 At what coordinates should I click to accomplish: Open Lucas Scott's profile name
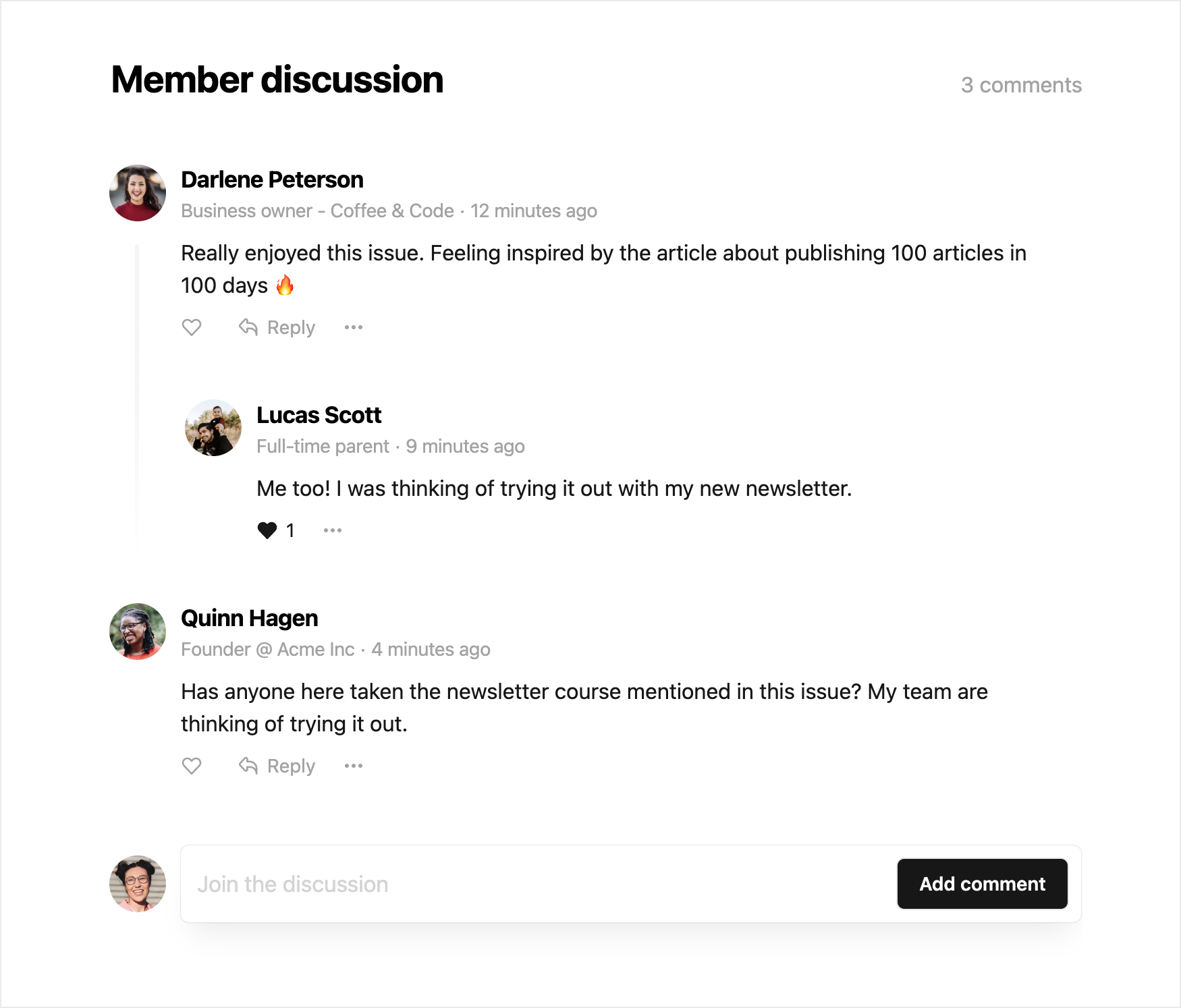(x=319, y=415)
